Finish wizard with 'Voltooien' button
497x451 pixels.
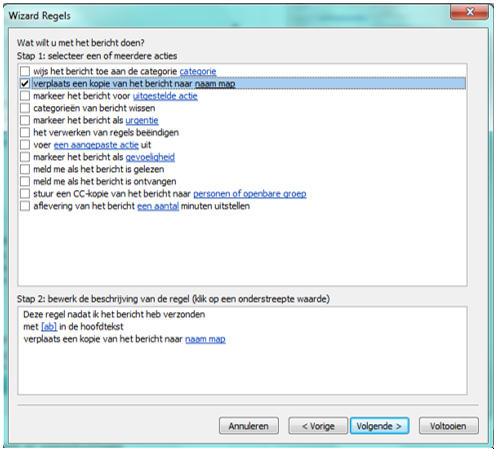(x=449, y=426)
